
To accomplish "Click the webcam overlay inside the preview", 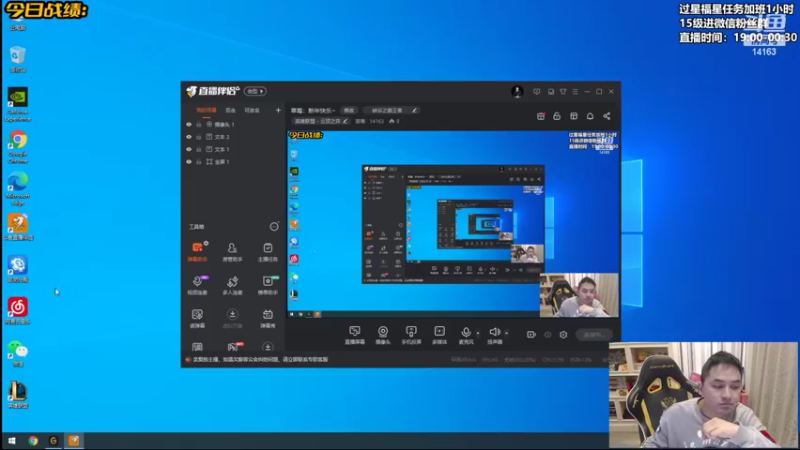I will point(579,295).
